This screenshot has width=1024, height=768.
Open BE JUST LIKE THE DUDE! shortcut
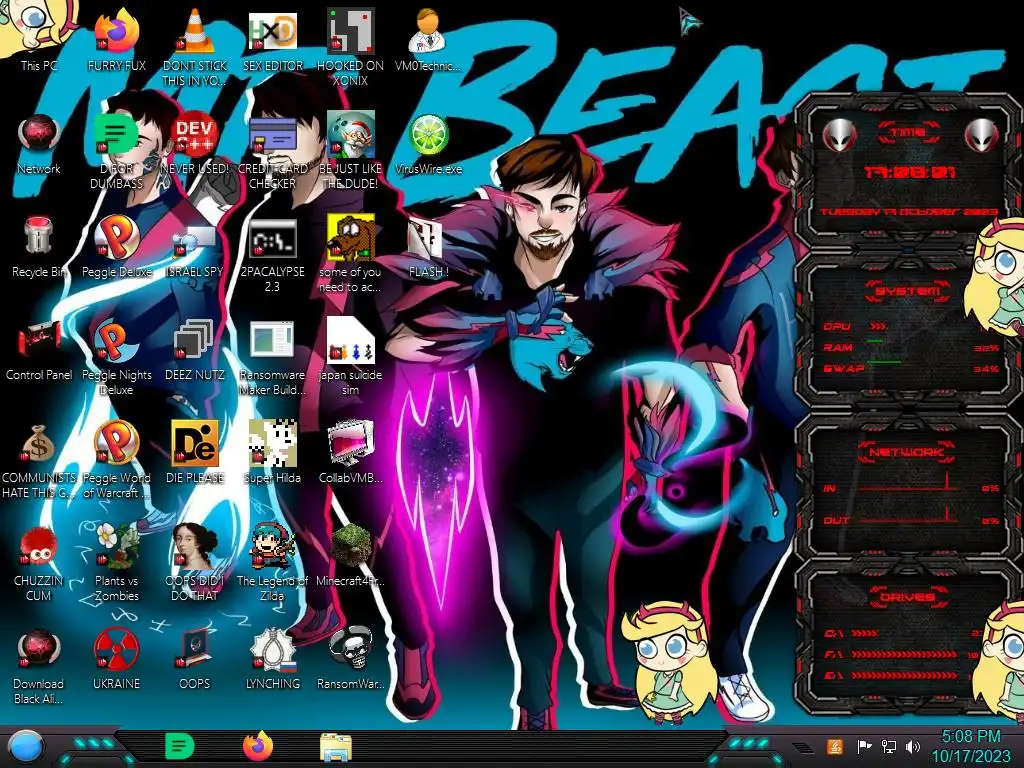pos(351,152)
